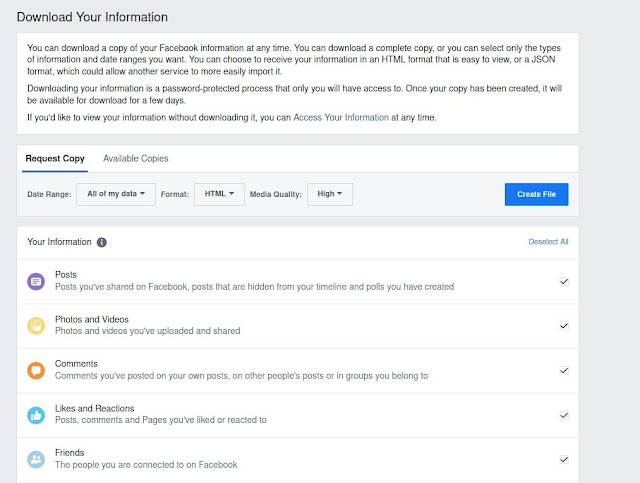Toggle the Comments checkbox
640x483 pixels.
[564, 371]
